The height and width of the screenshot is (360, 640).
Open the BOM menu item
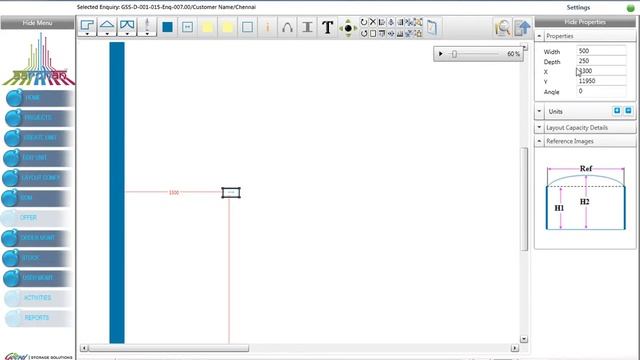click(x=36, y=198)
